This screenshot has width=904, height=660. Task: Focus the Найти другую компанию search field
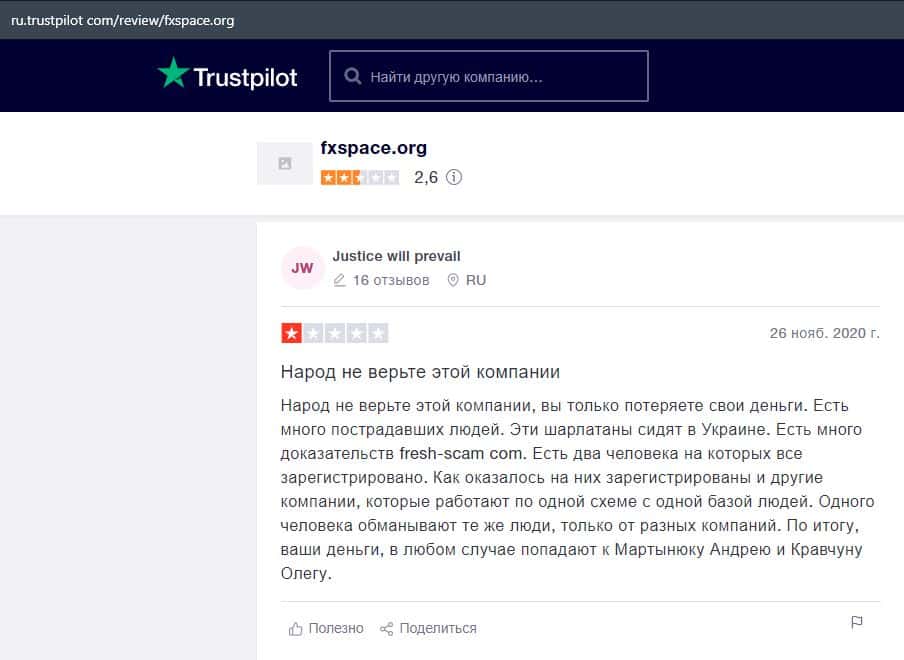coord(489,76)
